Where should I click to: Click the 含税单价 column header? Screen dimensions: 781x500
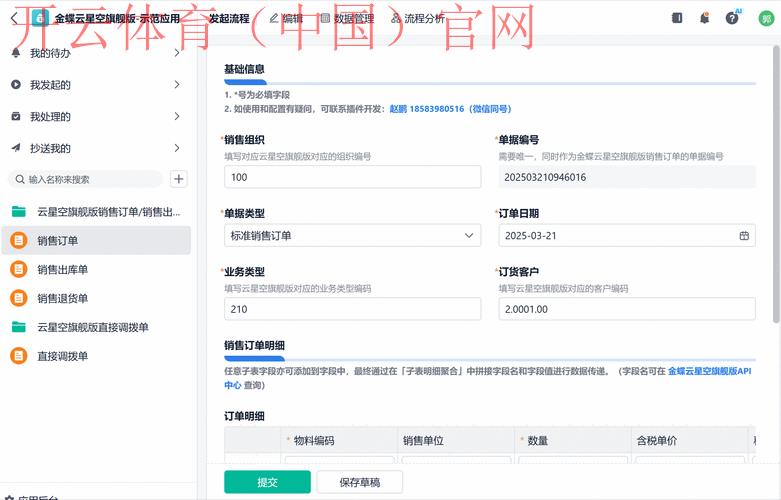click(x=690, y=440)
